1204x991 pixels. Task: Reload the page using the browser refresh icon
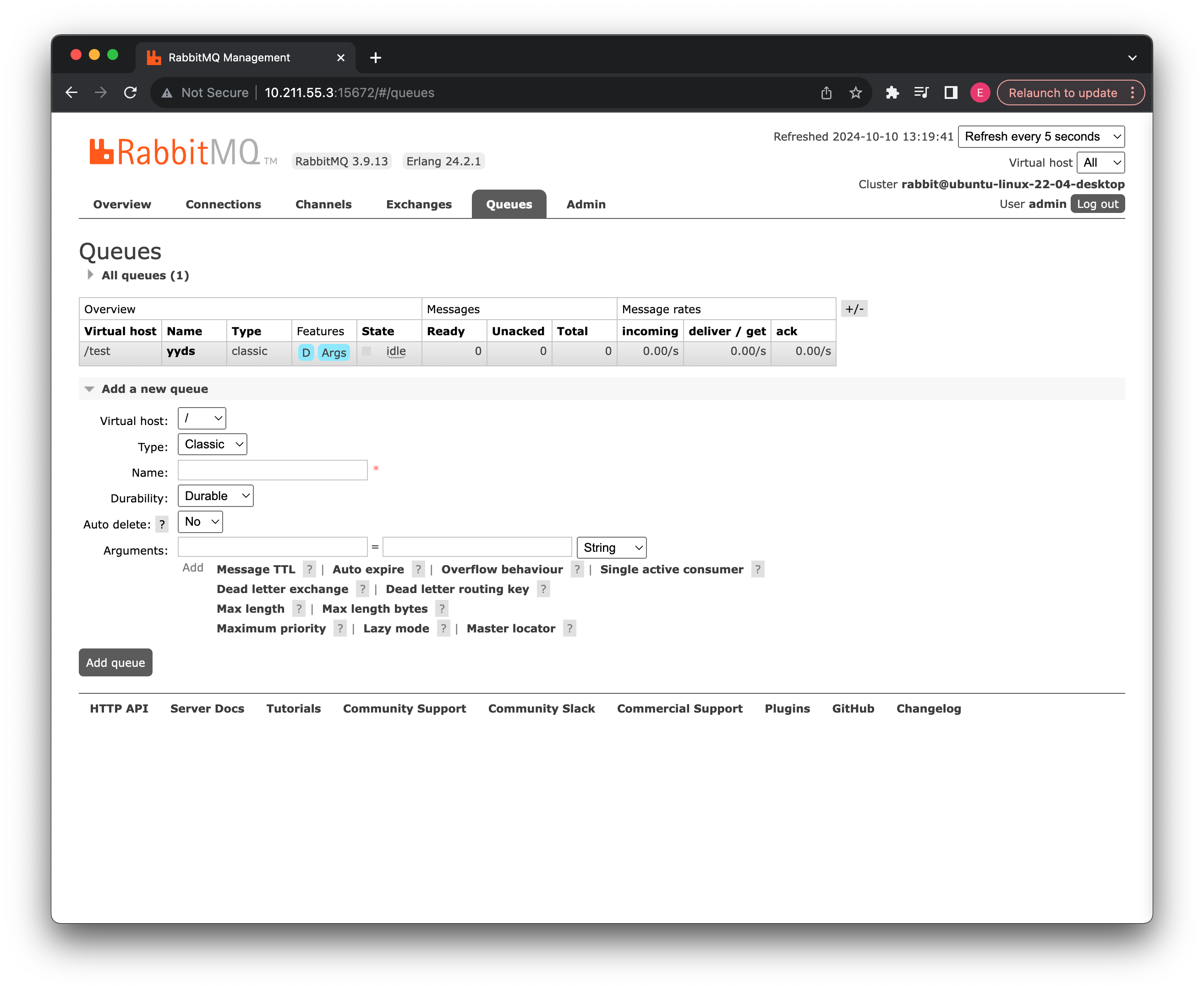click(130, 92)
